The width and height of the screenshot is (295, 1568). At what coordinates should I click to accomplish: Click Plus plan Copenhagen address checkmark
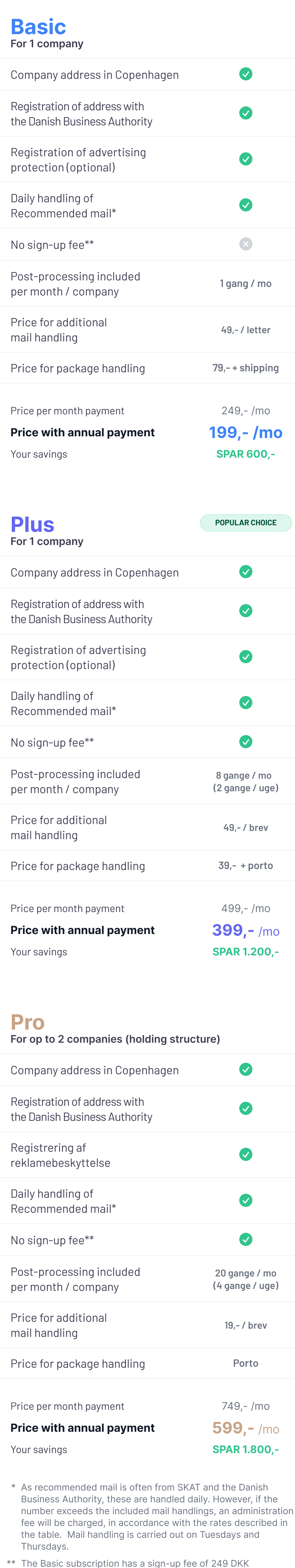pyautogui.click(x=246, y=572)
